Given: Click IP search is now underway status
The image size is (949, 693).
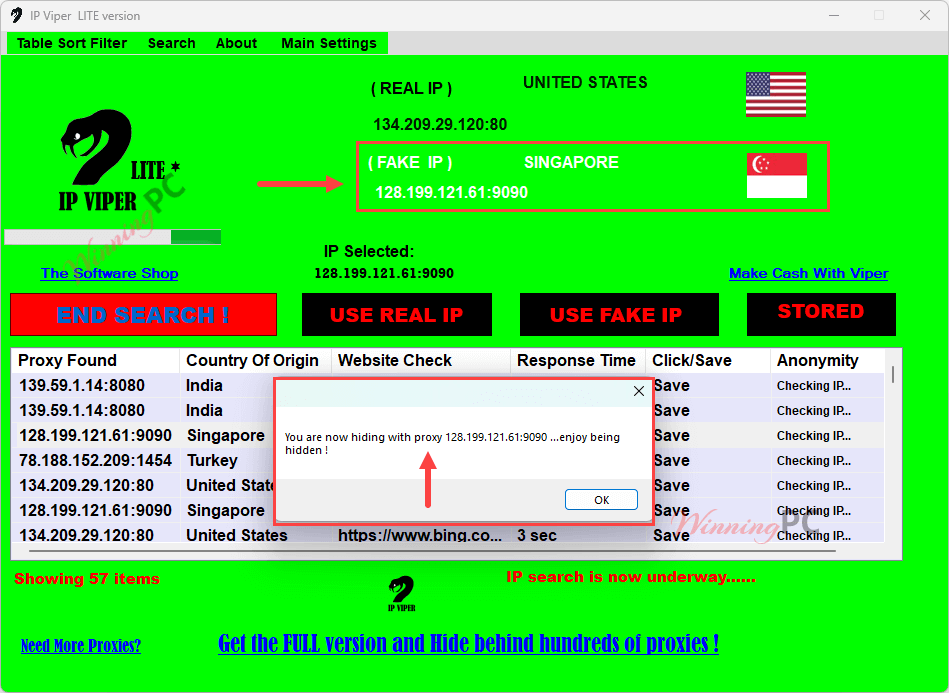Looking at the screenshot, I should pyautogui.click(x=631, y=577).
